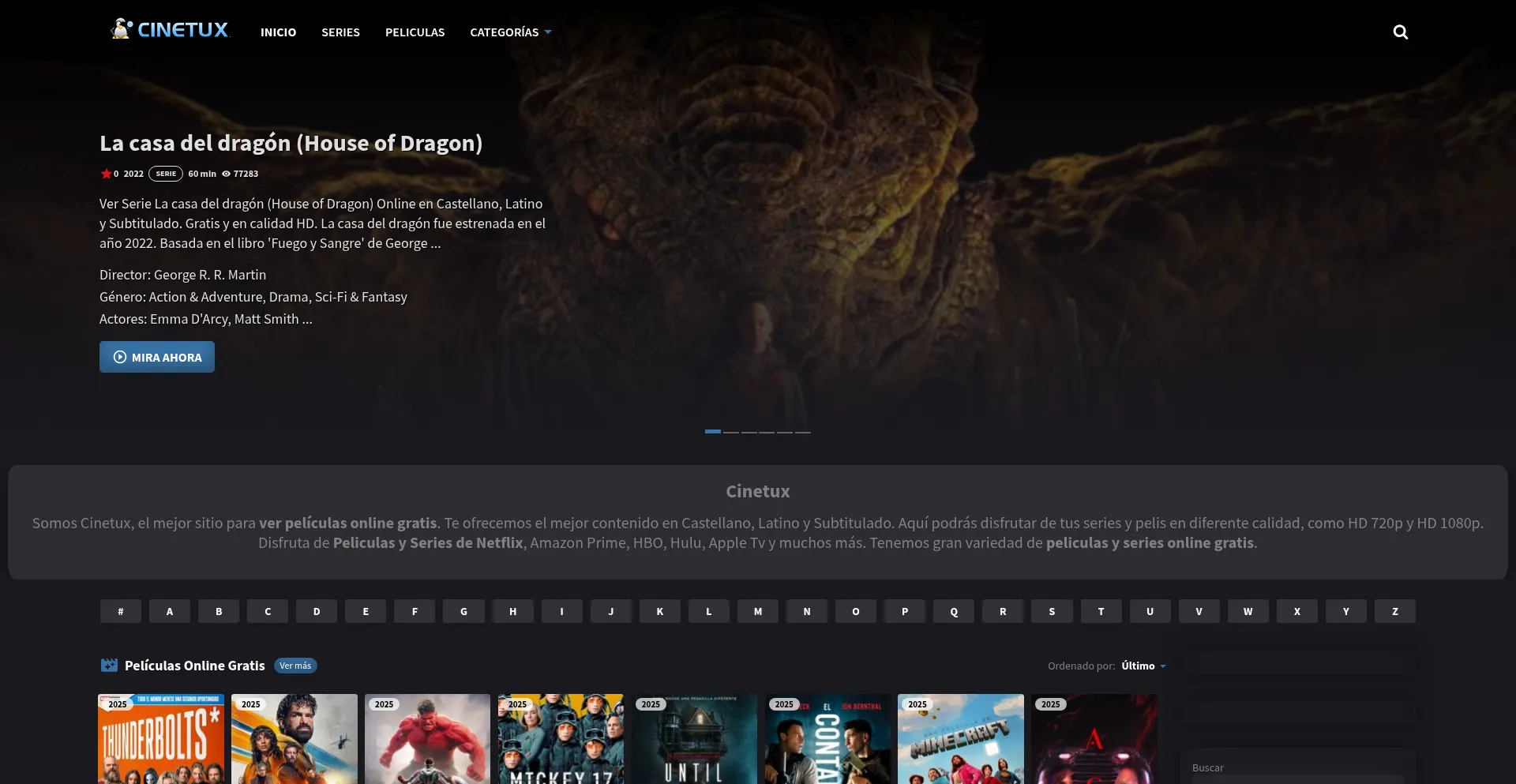
Task: Open the Ordenado por Último dropdown
Action: (1143, 666)
